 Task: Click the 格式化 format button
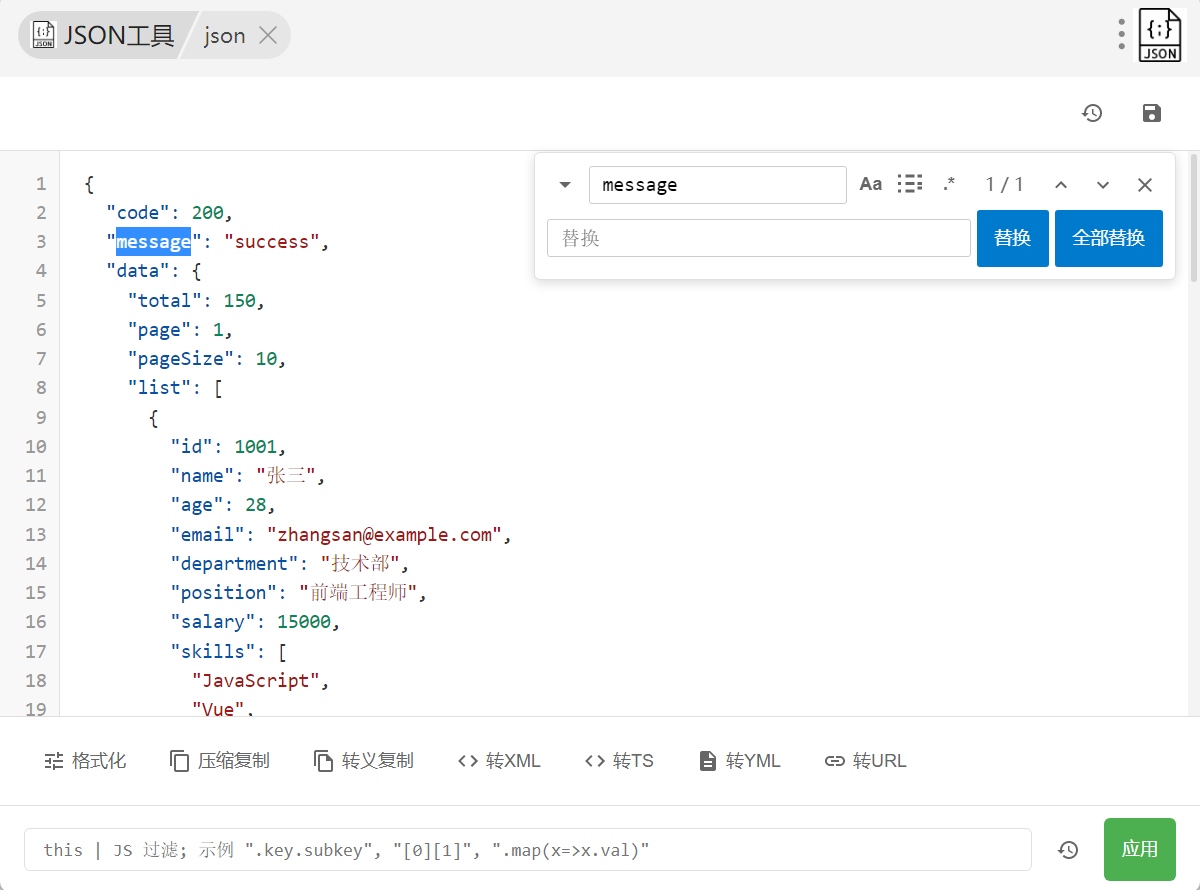(x=86, y=761)
